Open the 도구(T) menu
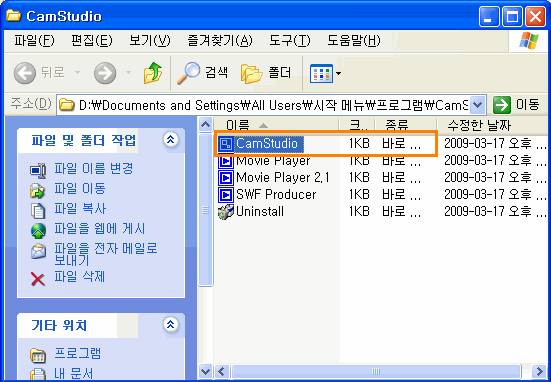 (290, 40)
